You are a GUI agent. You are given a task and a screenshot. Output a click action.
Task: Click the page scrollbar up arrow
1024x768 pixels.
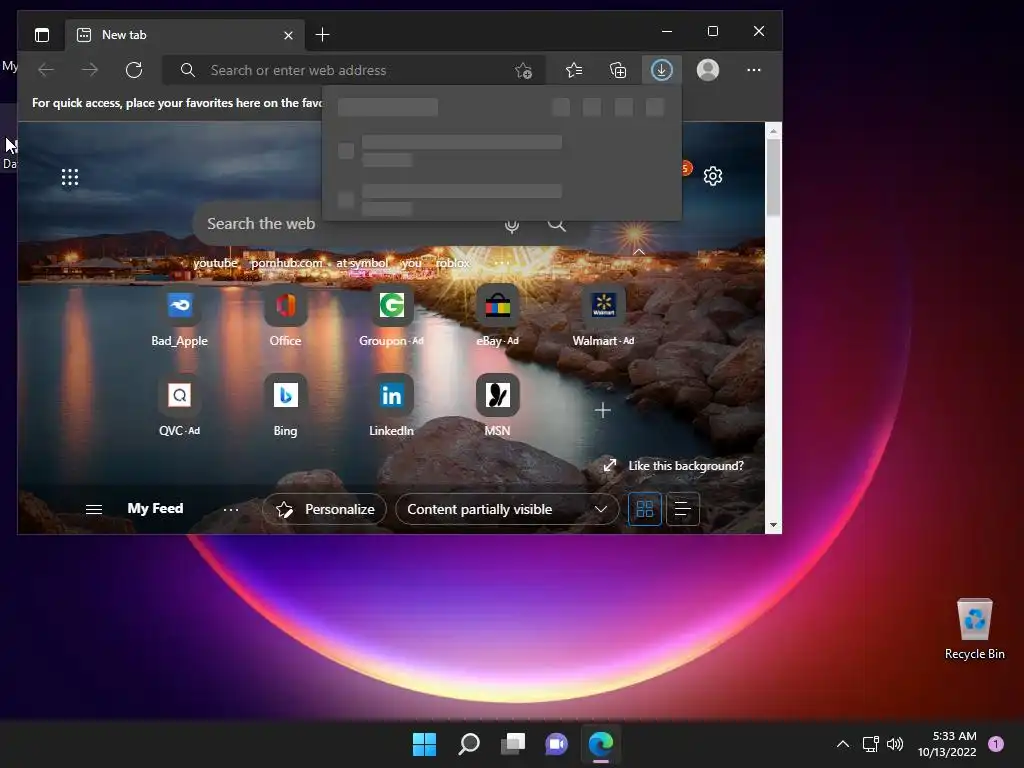[773, 131]
